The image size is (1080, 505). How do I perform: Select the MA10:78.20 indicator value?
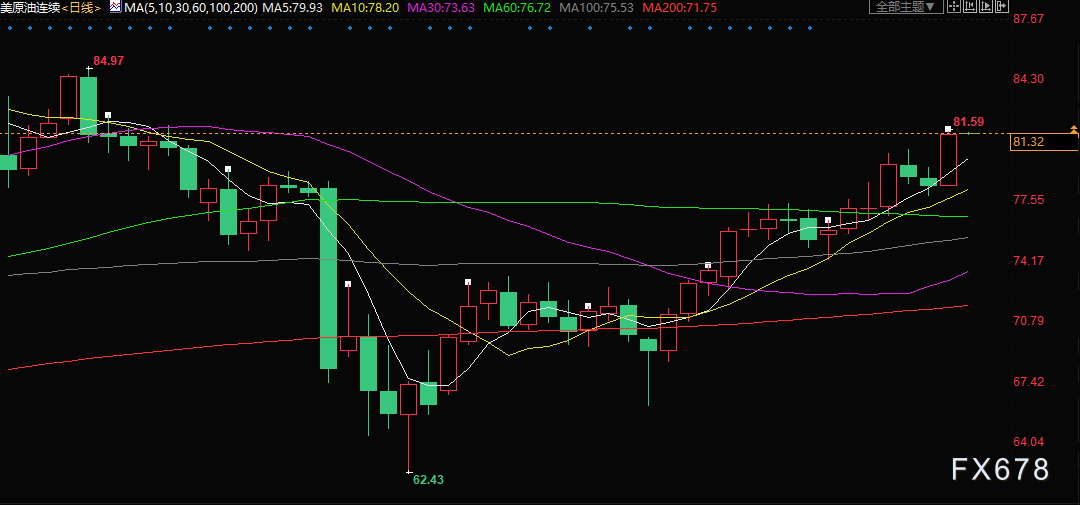tap(366, 8)
